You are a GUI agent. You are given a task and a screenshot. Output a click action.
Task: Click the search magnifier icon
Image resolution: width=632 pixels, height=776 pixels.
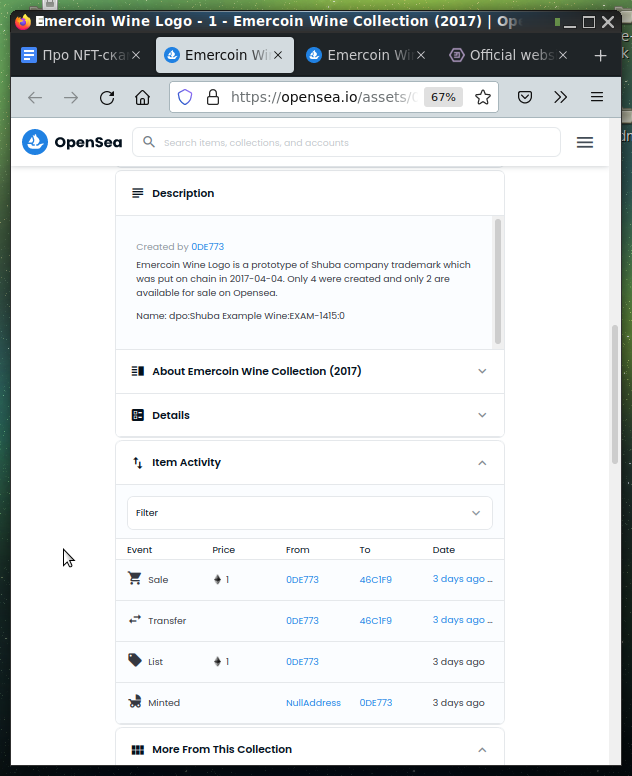[x=148, y=142]
